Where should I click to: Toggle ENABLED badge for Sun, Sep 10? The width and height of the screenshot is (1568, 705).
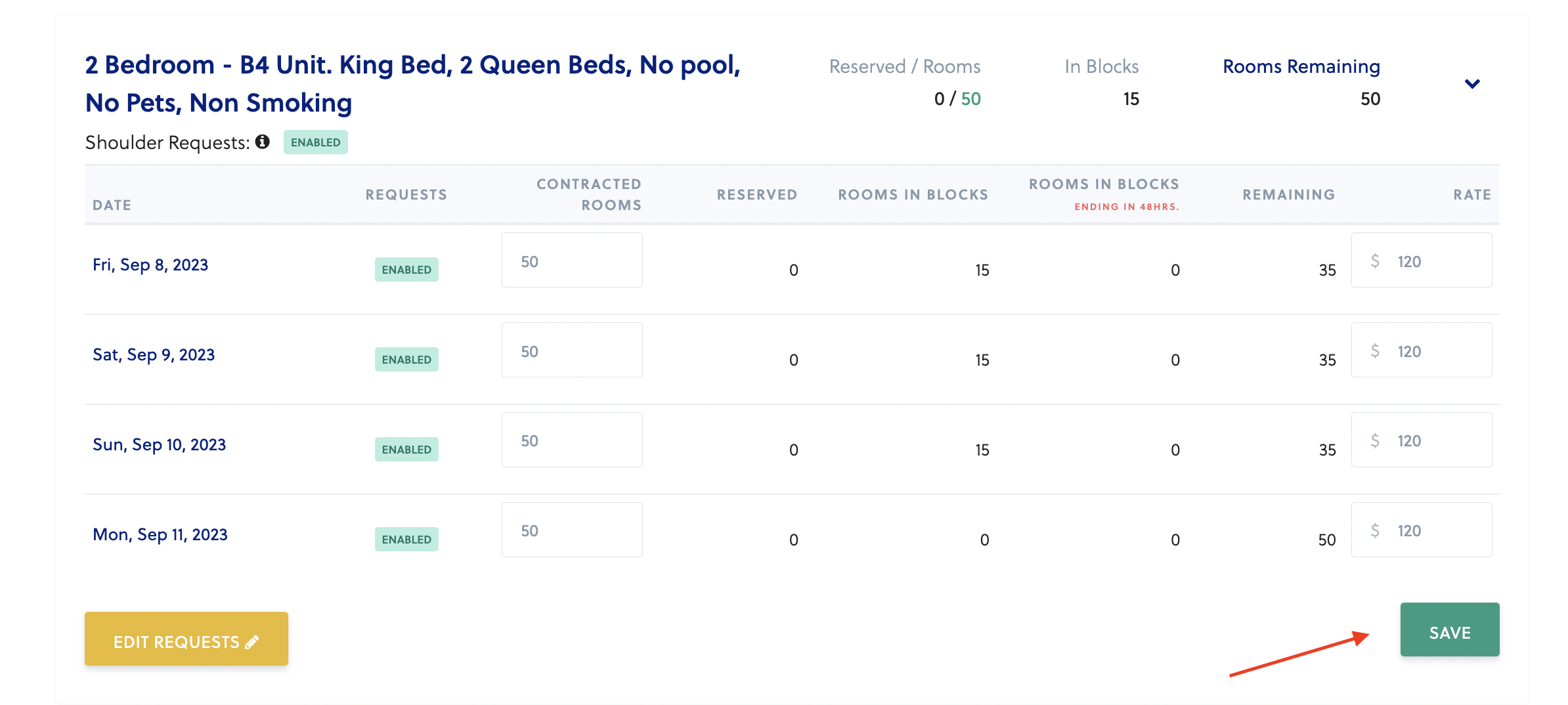point(406,450)
